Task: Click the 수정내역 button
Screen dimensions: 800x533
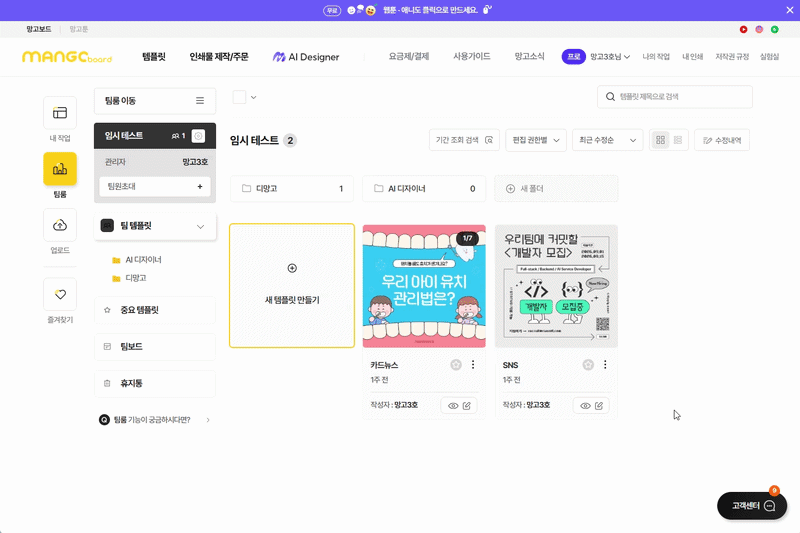Action: [722, 140]
